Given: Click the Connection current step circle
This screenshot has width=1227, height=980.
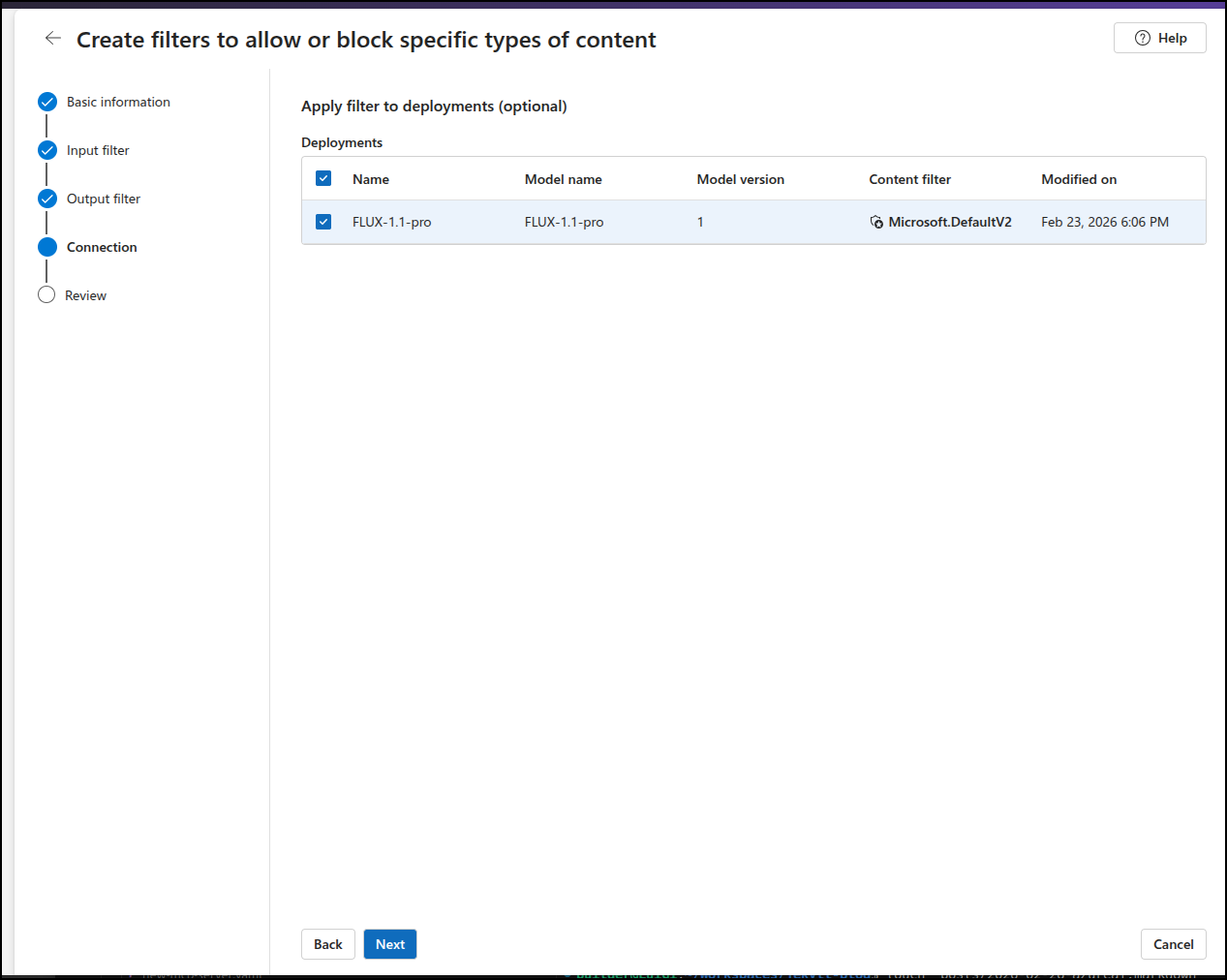Looking at the screenshot, I should (47, 247).
